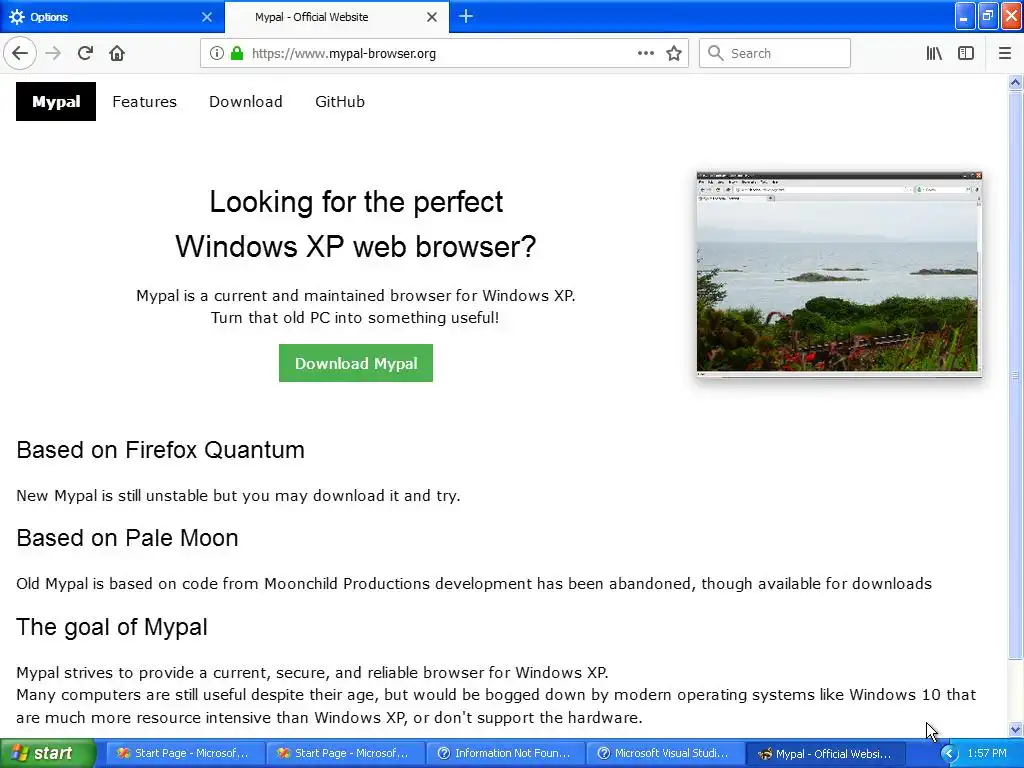Open a new tab with plus button
The width and height of the screenshot is (1024, 768).
tap(466, 16)
